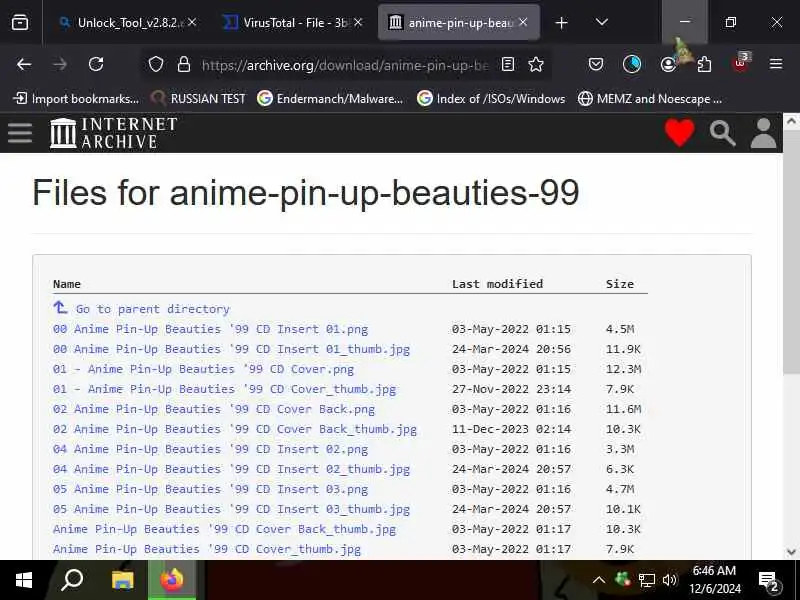Open the Firefox account icon
Screen dimensions: 800x600
click(668, 64)
